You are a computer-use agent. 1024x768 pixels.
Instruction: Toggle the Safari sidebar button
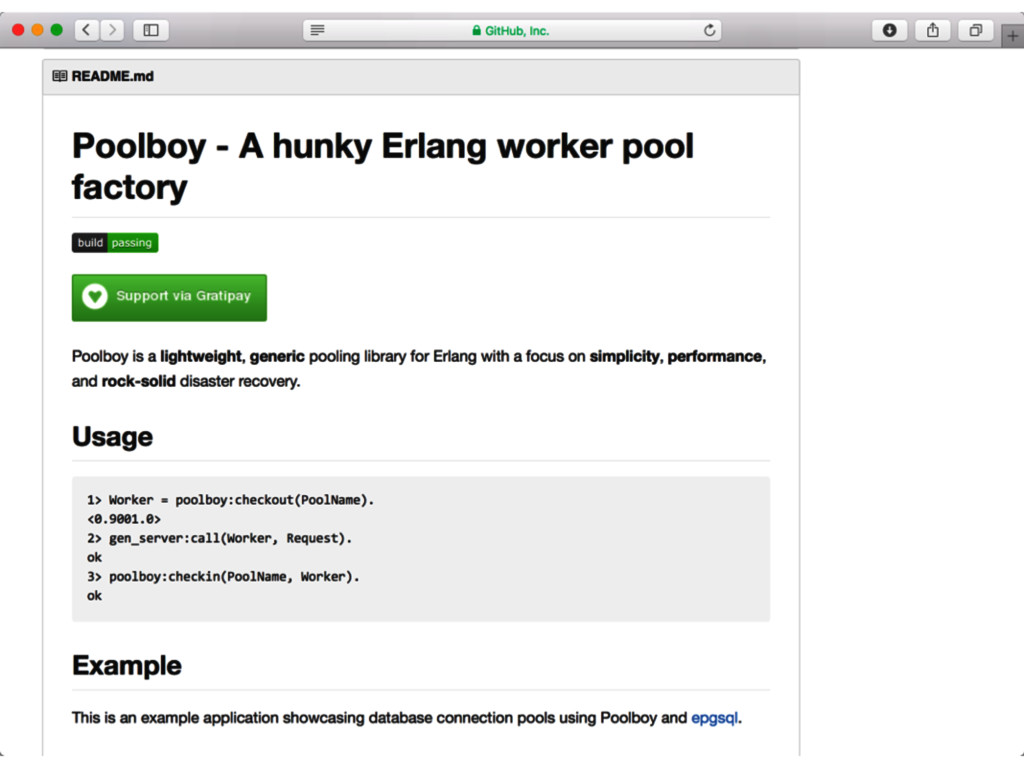click(x=151, y=30)
